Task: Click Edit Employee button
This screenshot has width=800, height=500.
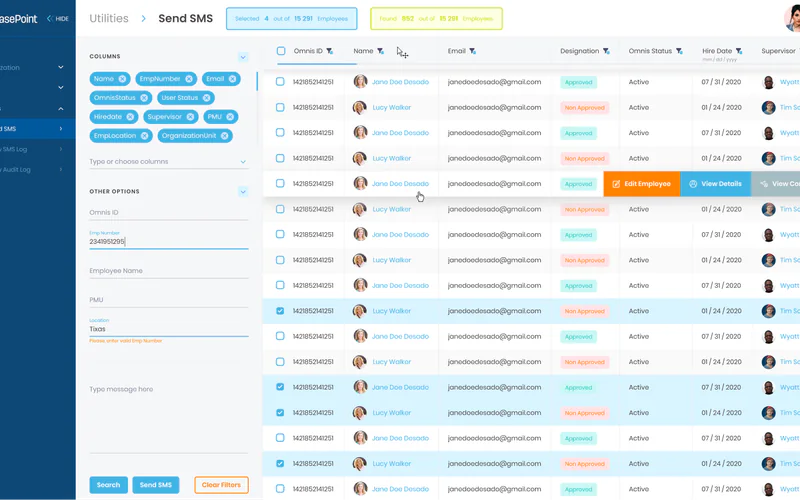Action: (x=641, y=184)
